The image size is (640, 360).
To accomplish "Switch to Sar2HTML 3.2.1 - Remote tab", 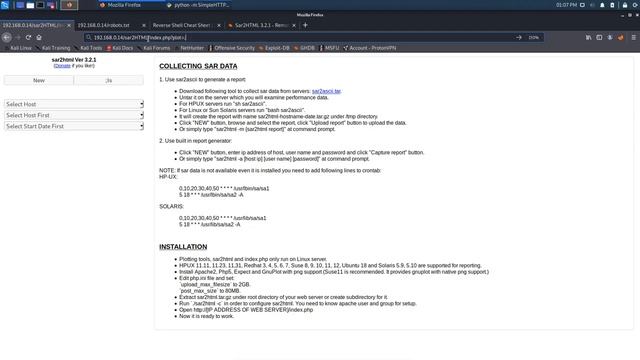I will tap(261, 25).
